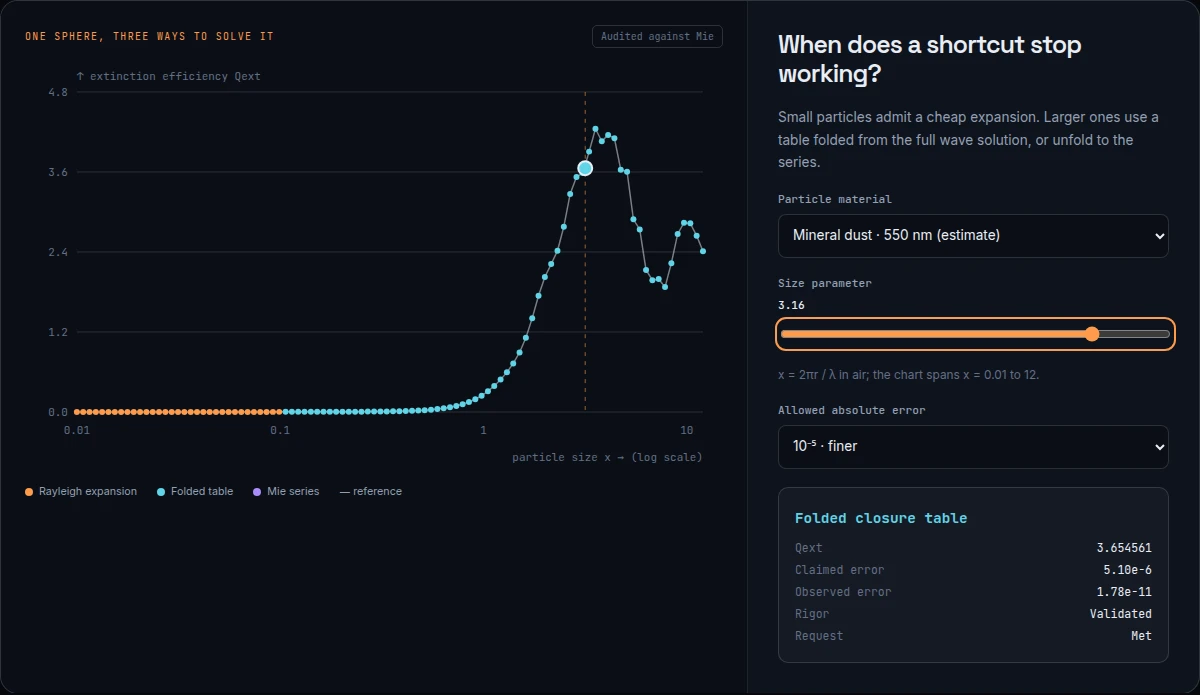Select the Folded table legend entry

[195, 491]
